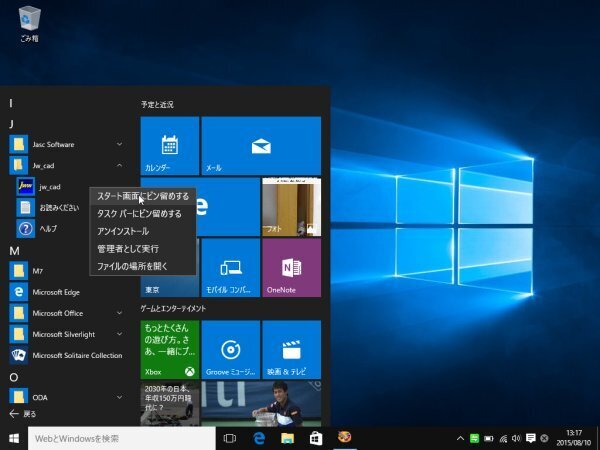Open the Microsoft Silverlight folder entry
This screenshot has height=450, width=600.
[x=68, y=334]
